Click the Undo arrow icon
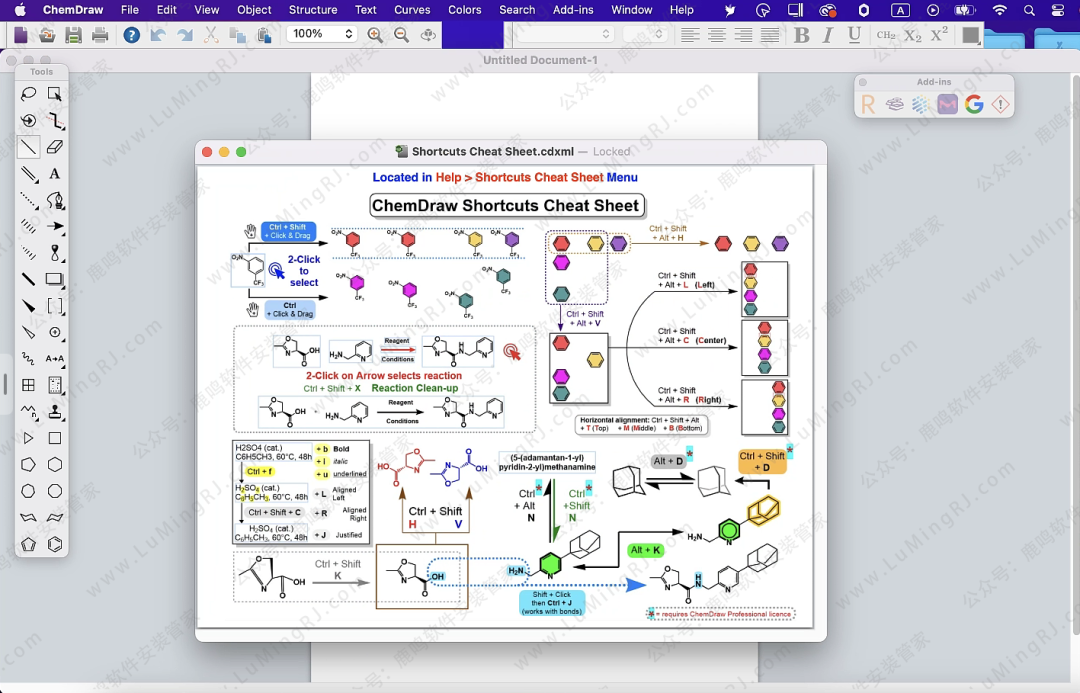Screen dimensions: 1080x693 point(158,34)
